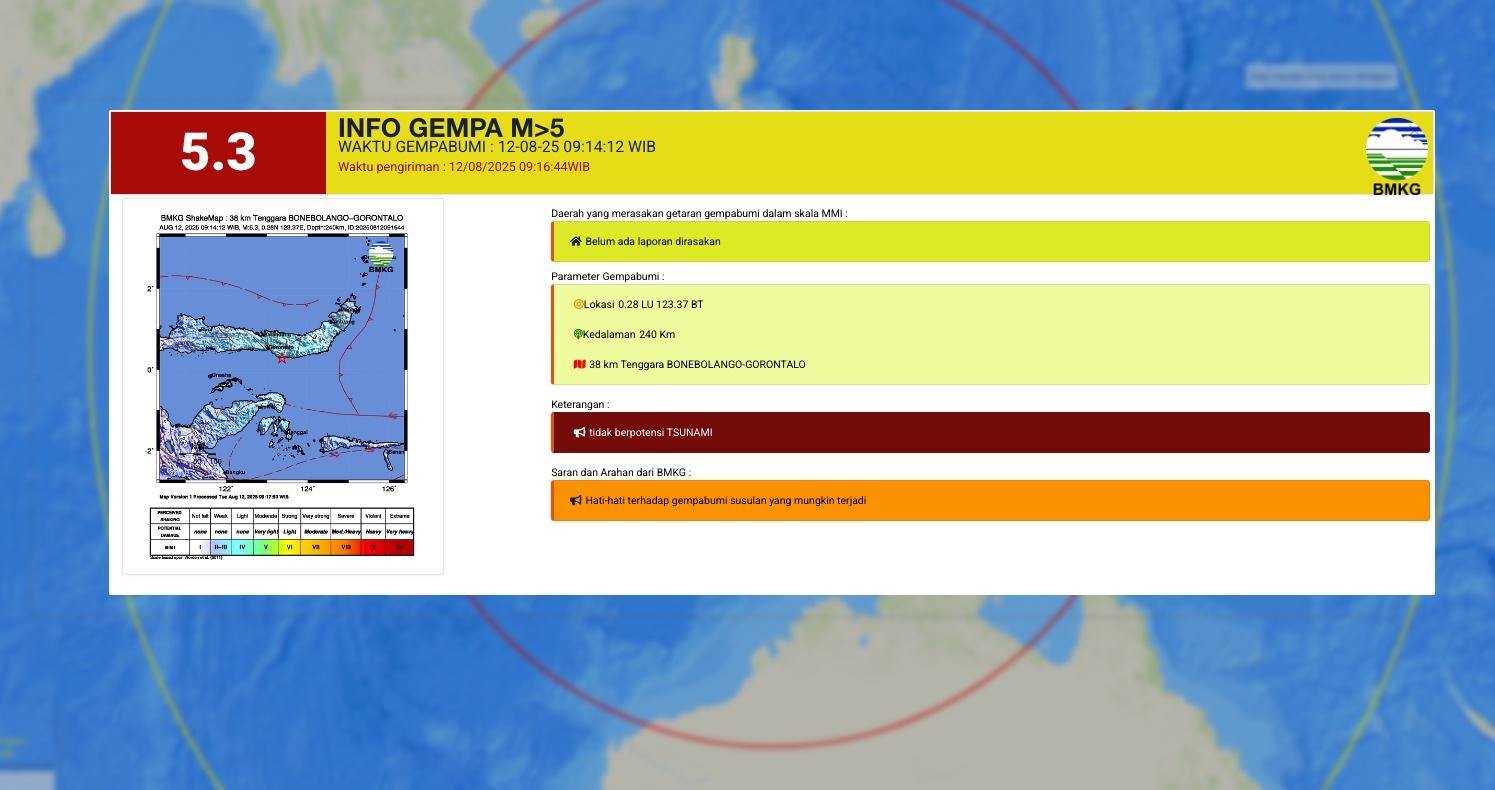Image resolution: width=1495 pixels, height=790 pixels.
Task: Click the 'Hati-hati terhadap gempabumi susulan' advisory
Action: point(990,500)
